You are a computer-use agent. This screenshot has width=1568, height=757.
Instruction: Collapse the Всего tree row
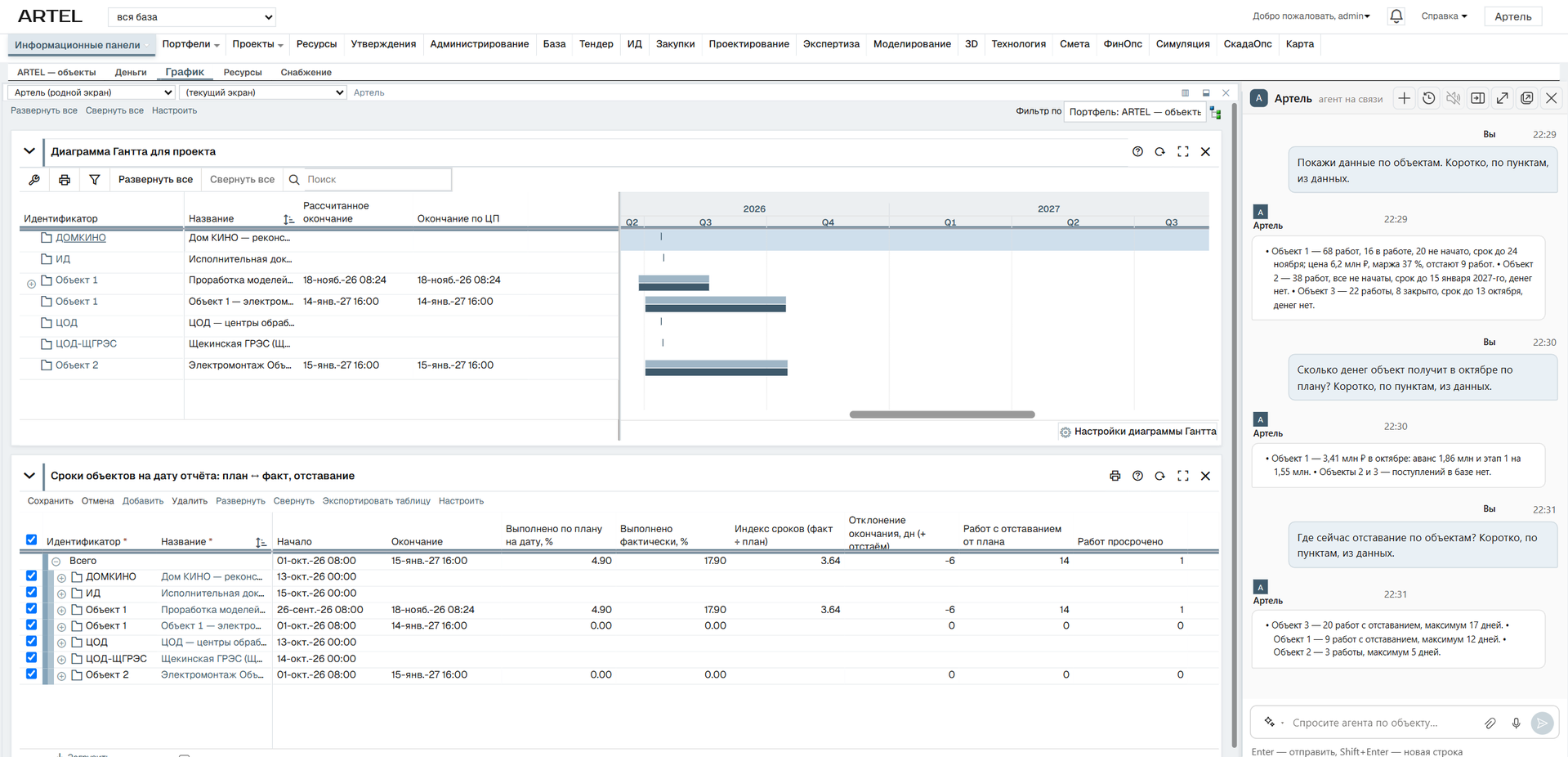(x=56, y=562)
